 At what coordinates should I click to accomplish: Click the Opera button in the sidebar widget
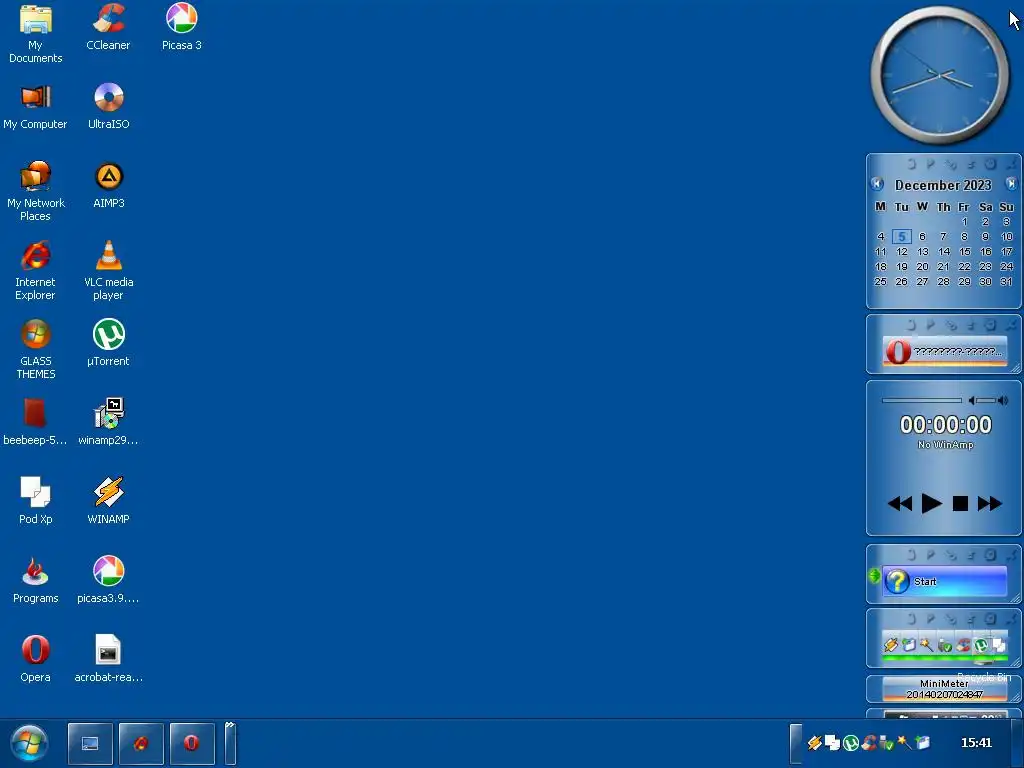click(x=944, y=351)
